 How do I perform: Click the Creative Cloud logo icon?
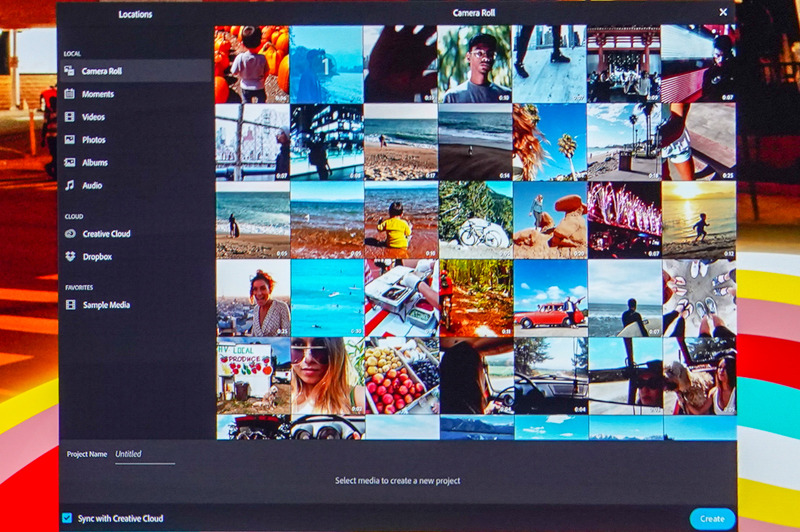click(70, 234)
